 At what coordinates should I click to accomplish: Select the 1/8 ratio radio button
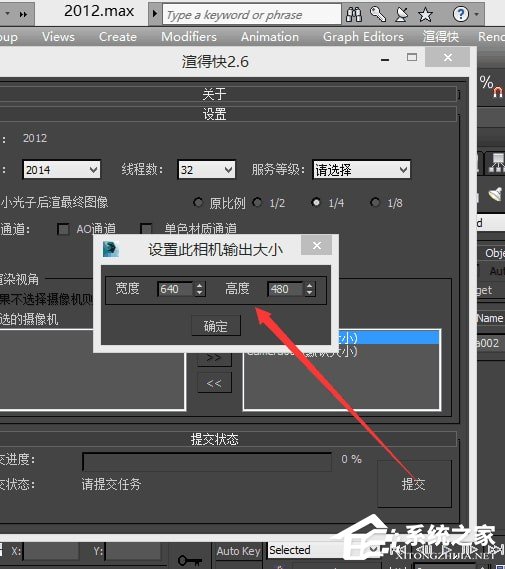tap(375, 202)
